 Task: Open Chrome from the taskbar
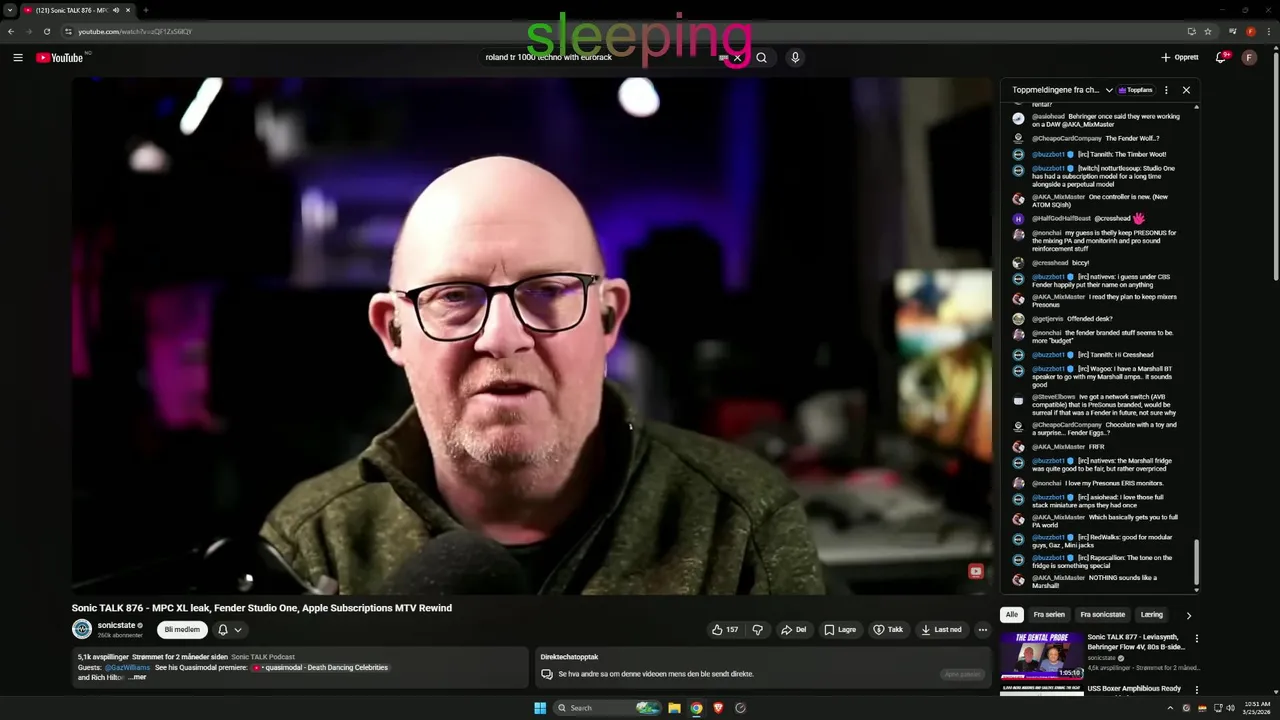click(696, 708)
